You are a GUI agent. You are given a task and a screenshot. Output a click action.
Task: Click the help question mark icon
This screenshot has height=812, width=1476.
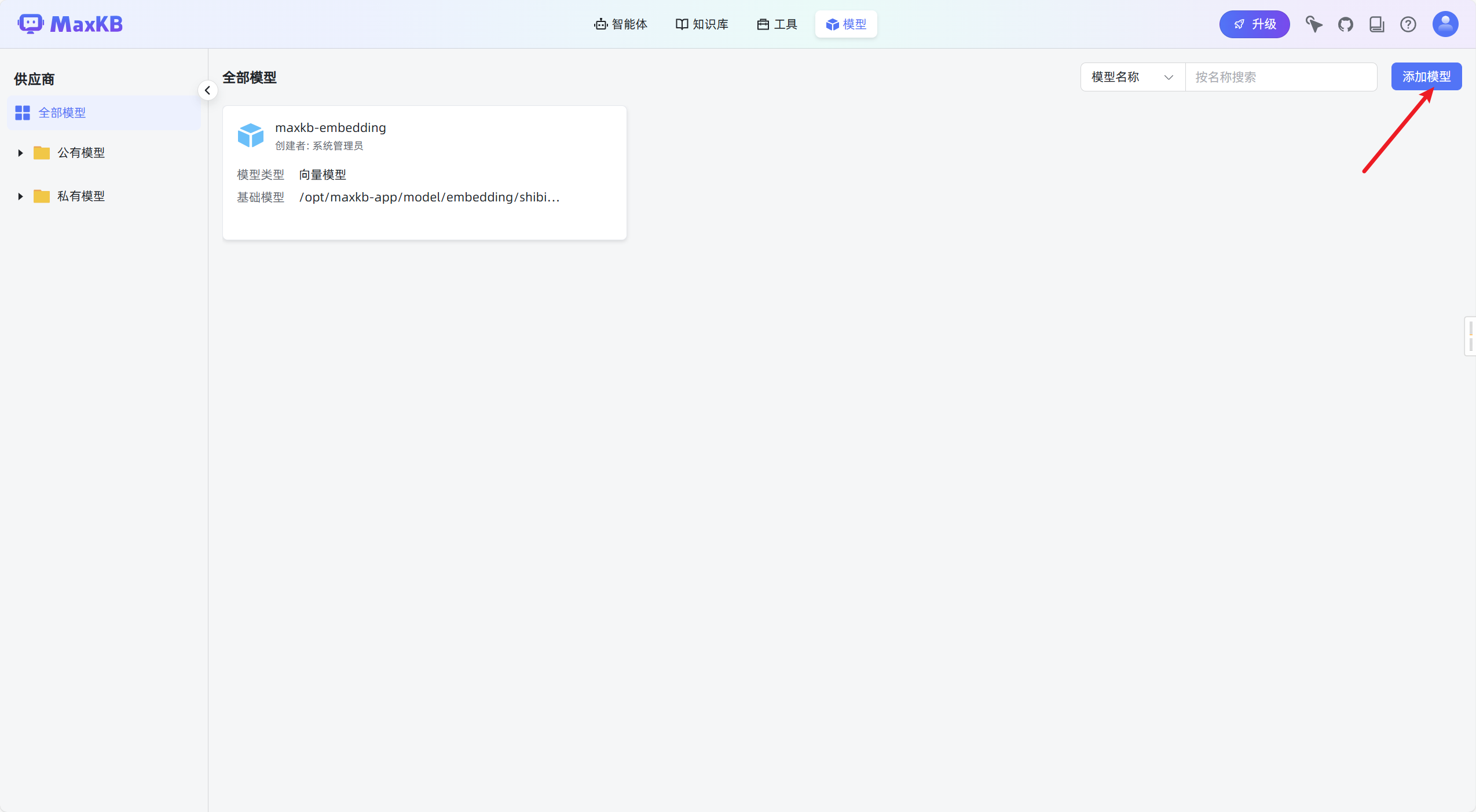[x=1408, y=24]
